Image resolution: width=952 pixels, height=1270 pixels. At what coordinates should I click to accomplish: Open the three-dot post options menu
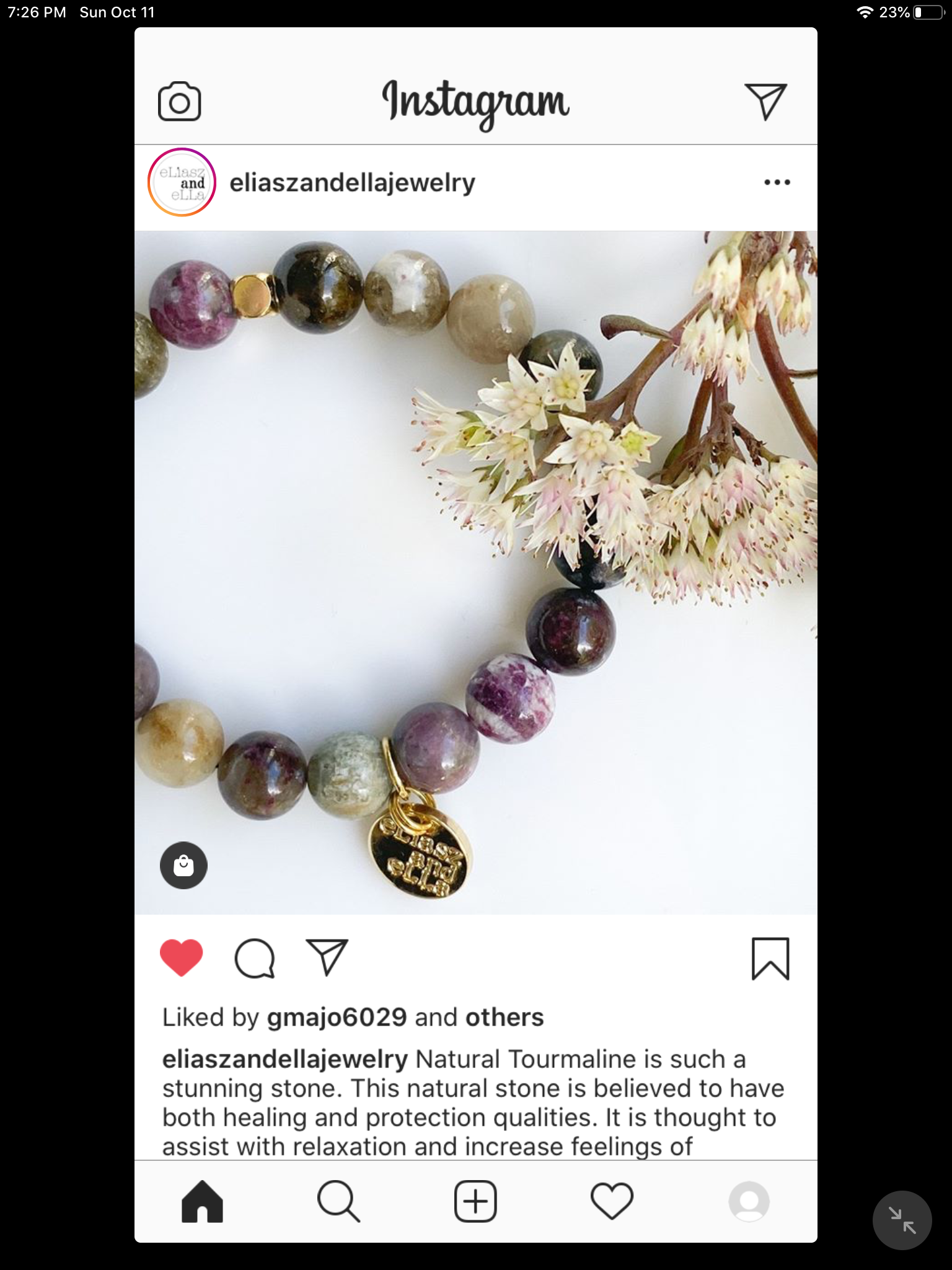pyautogui.click(x=777, y=182)
